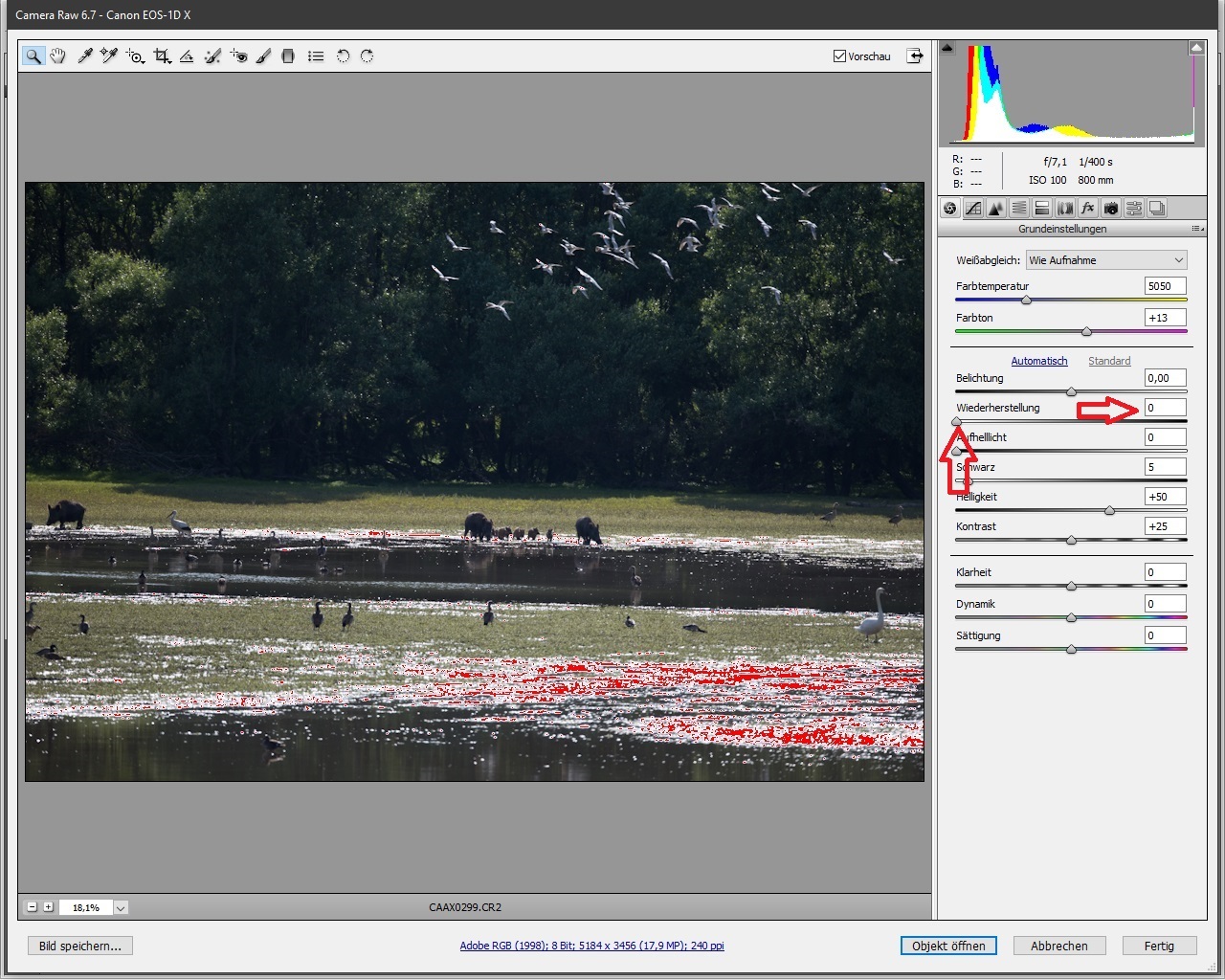1225x980 pixels.
Task: Select the Adjustment Brush tool
Action: [x=263, y=56]
